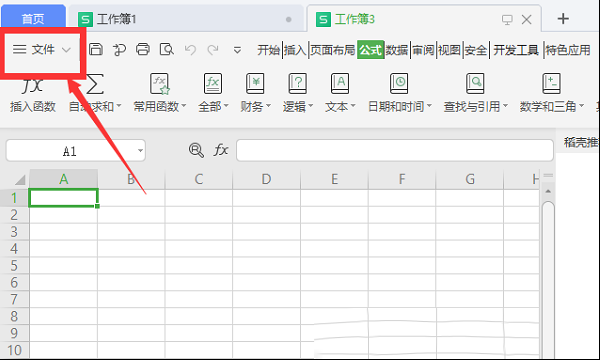Image resolution: width=600 pixels, height=360 pixels.
Task: Select column A header
Action: [64, 179]
